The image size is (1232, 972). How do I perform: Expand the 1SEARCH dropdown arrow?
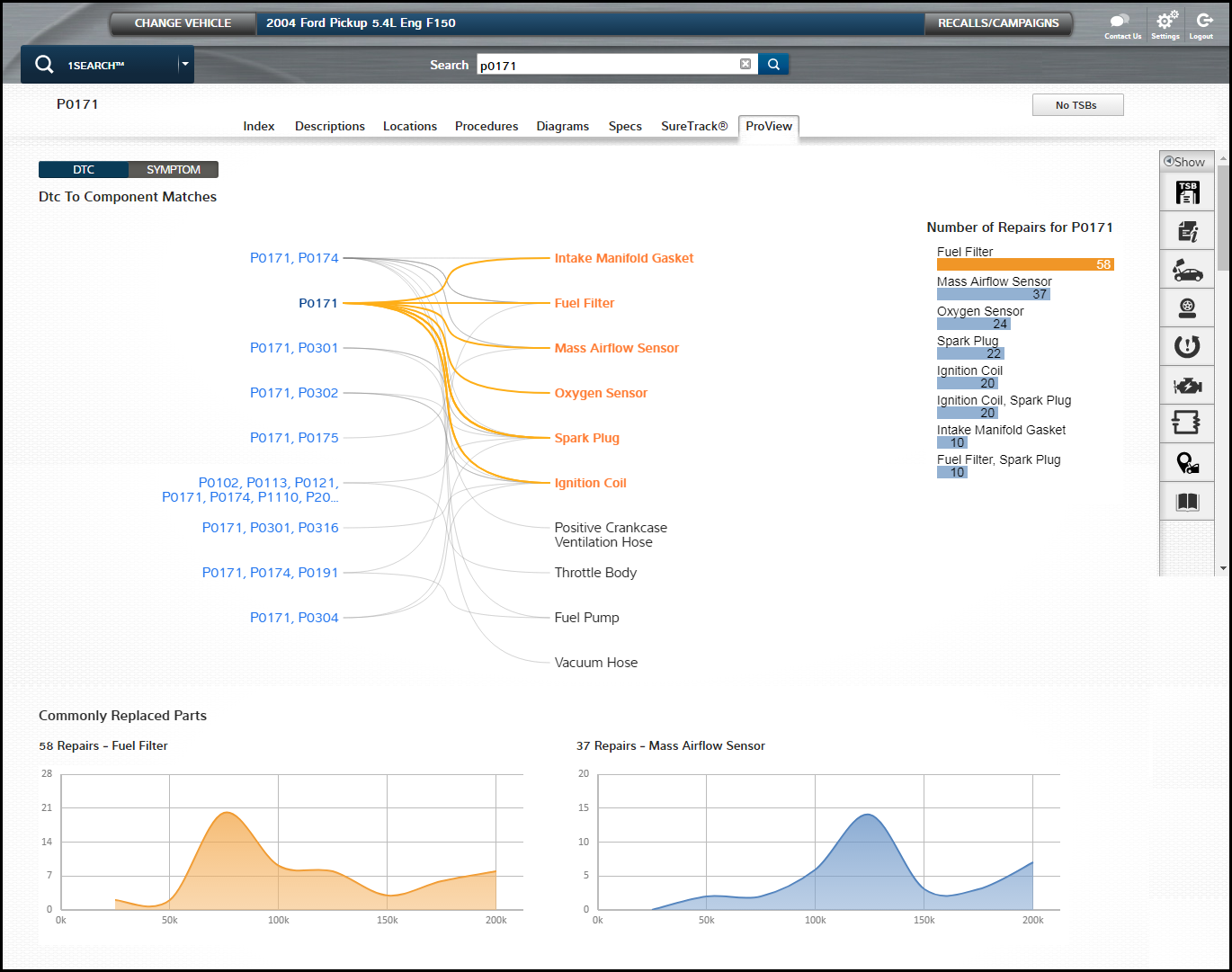[x=184, y=64]
